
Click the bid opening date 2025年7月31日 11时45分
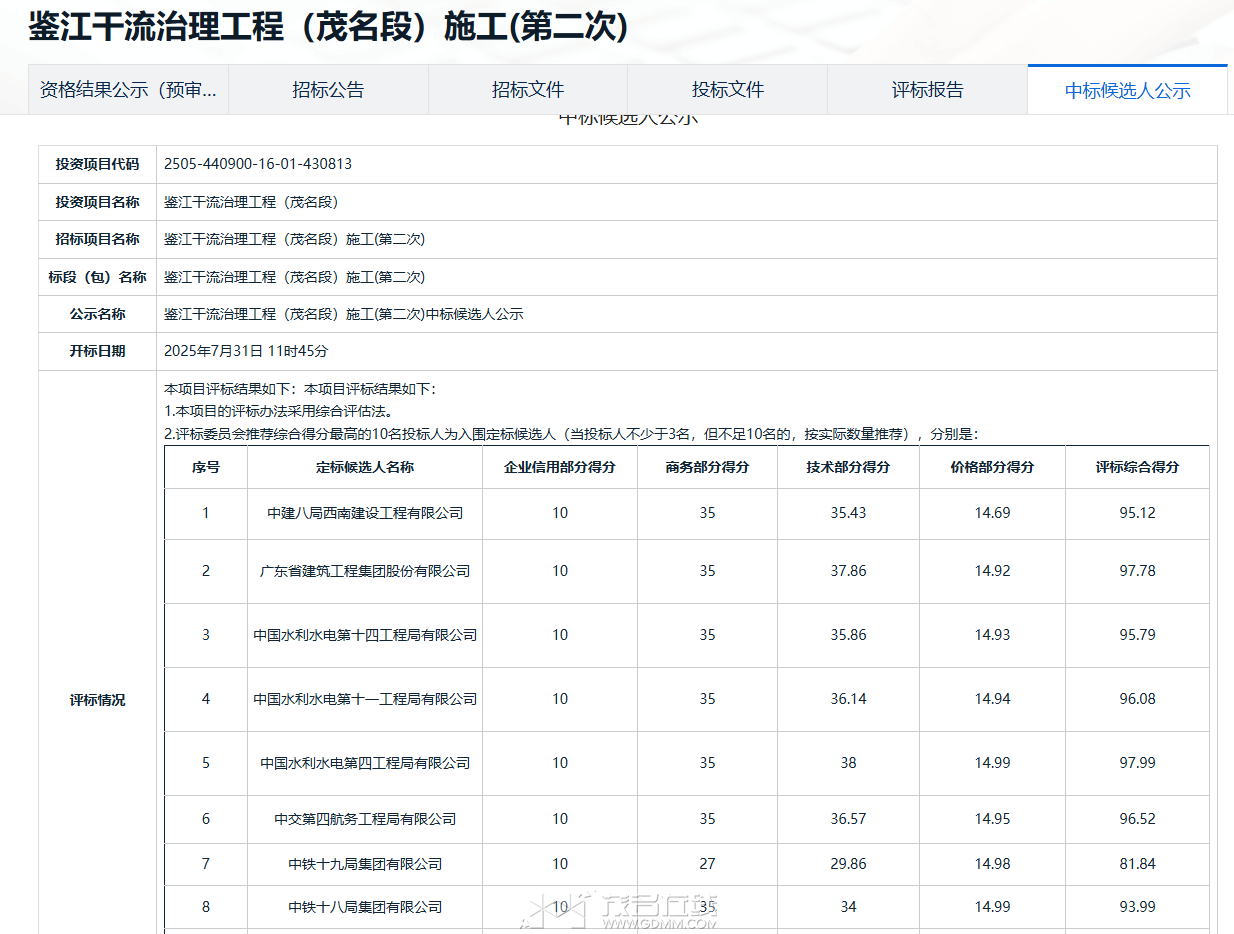click(246, 351)
